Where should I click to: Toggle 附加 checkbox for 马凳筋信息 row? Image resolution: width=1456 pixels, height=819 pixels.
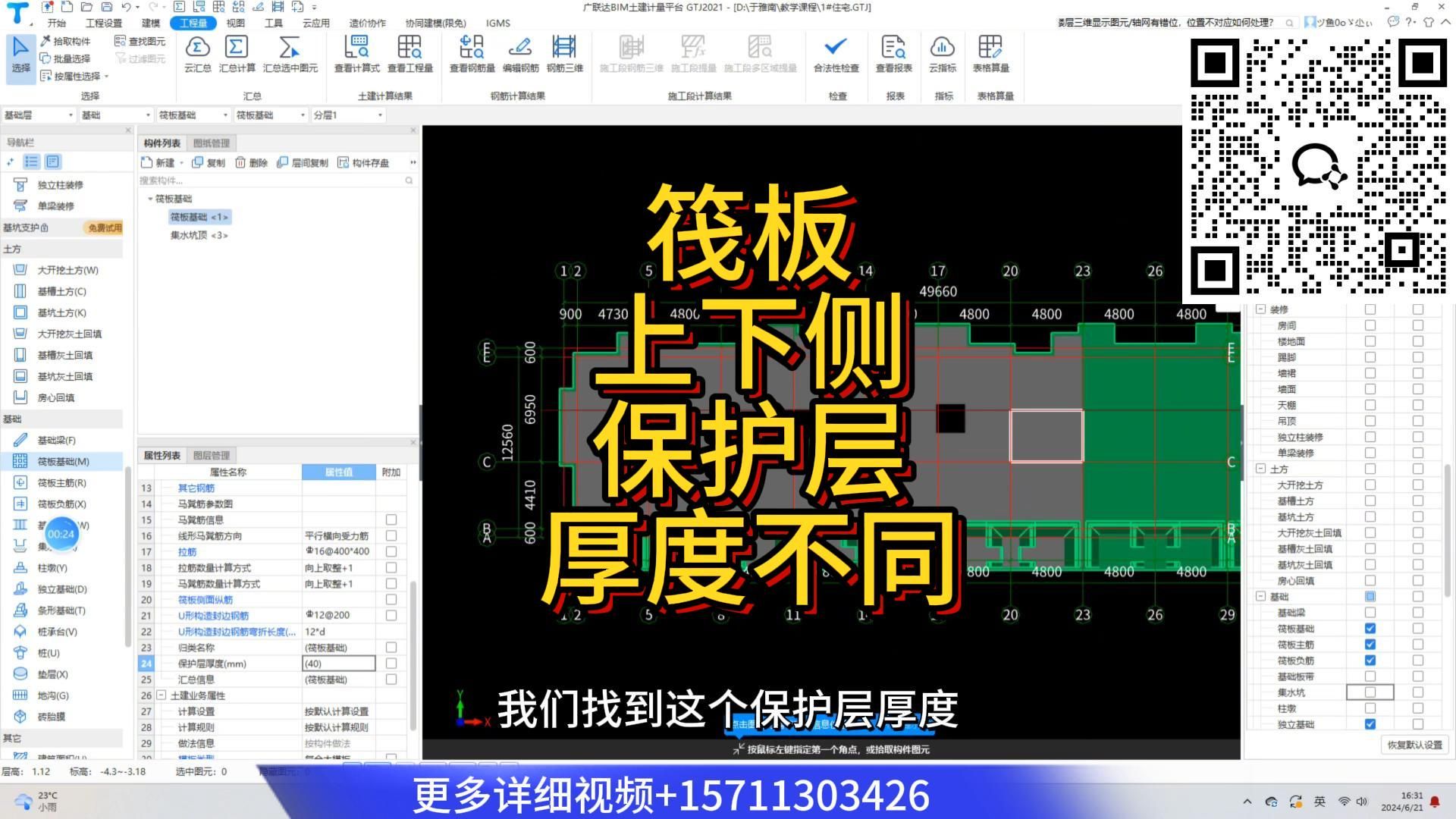[391, 519]
